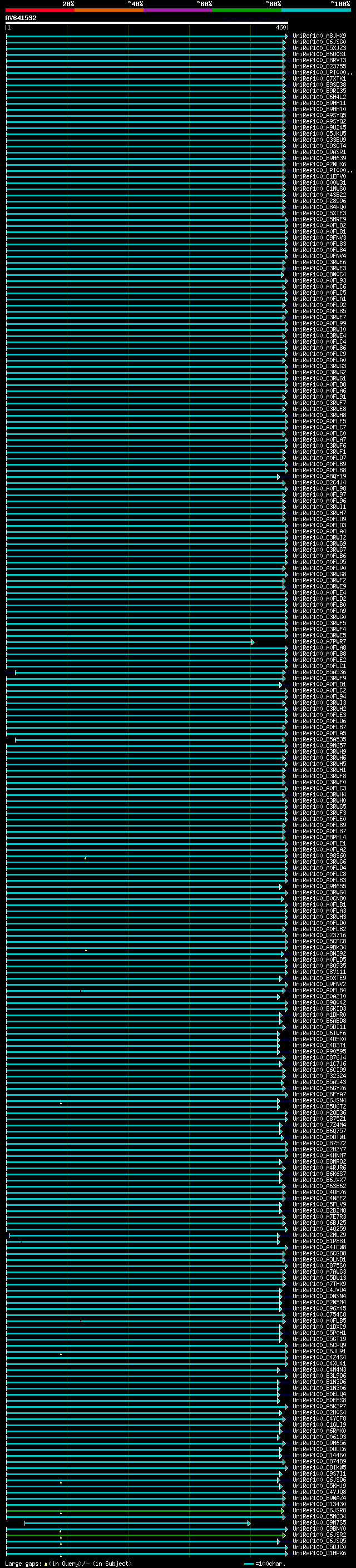The image size is (356, 1568).
Task: Open hit UniRef100_A0FLD1
Action: [x=319, y=685]
